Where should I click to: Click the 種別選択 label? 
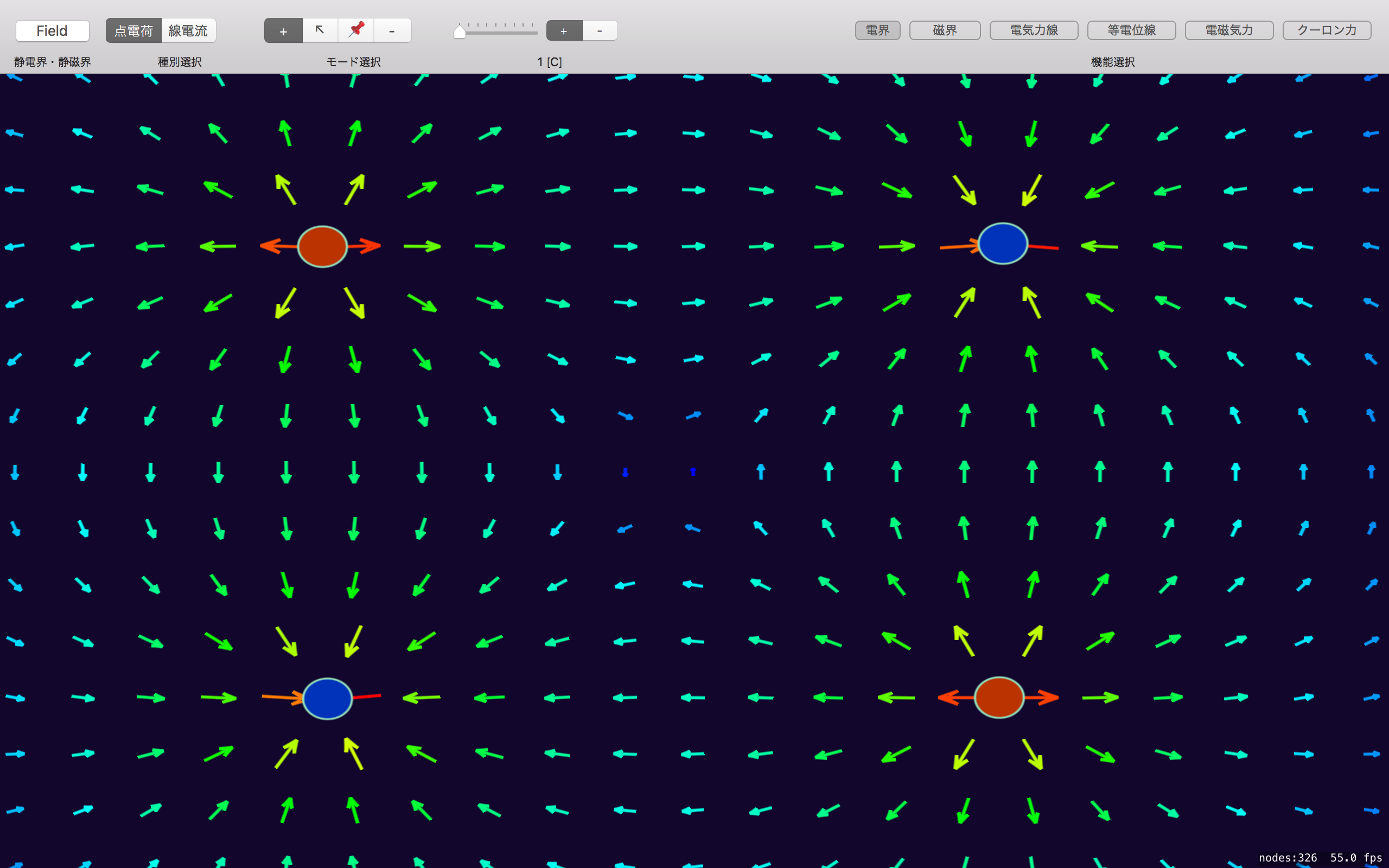point(180,62)
